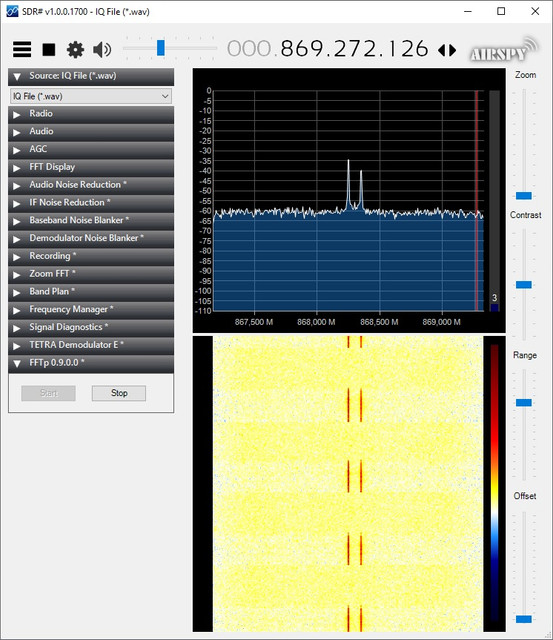Image resolution: width=553 pixels, height=640 pixels.
Task: Expand the IF Noise Reduction panel
Action: [x=91, y=203]
